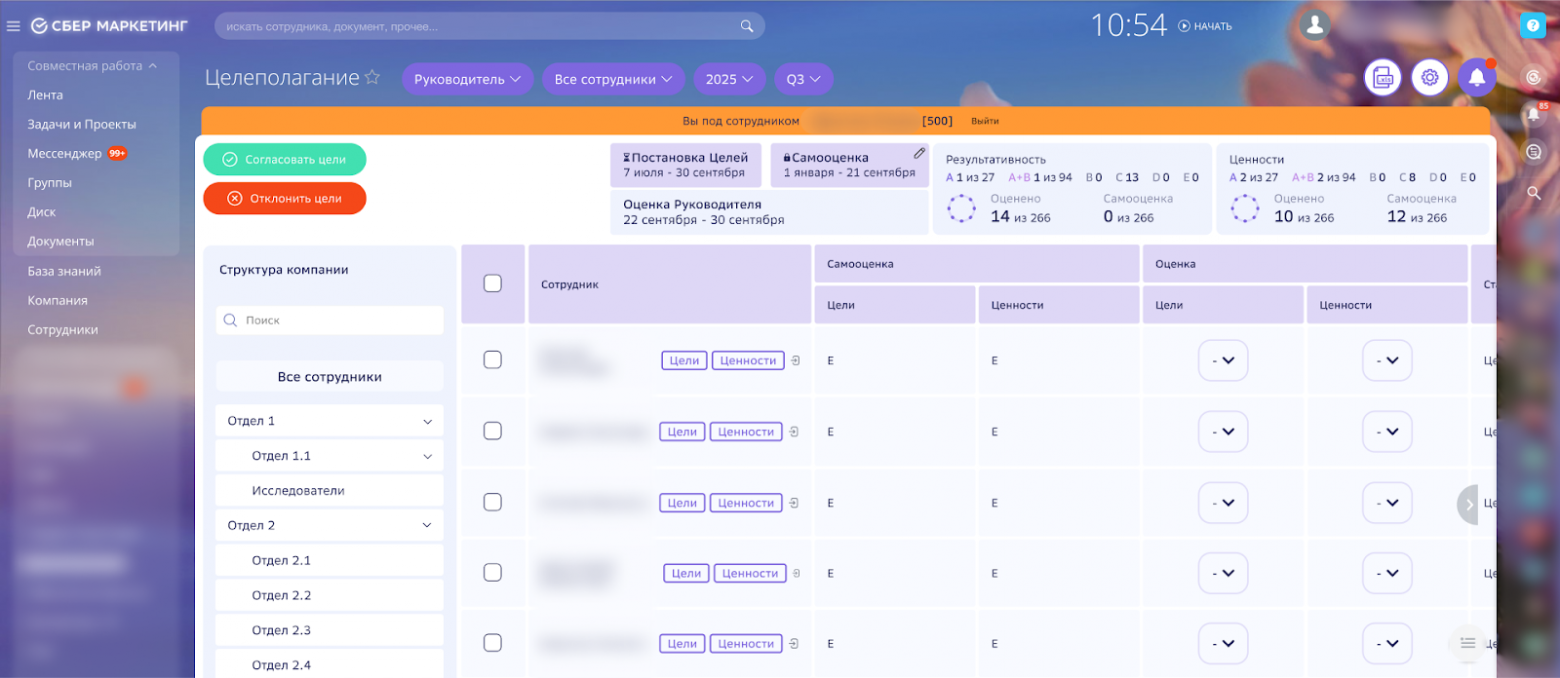Screen dimensions: 1560x678
Task: Click the star icon next to Целеполагание
Action: (x=372, y=78)
